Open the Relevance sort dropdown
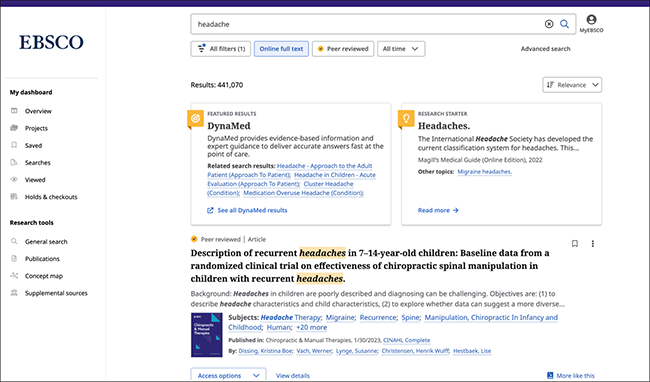Viewport: 650px width, 382px height. point(572,85)
